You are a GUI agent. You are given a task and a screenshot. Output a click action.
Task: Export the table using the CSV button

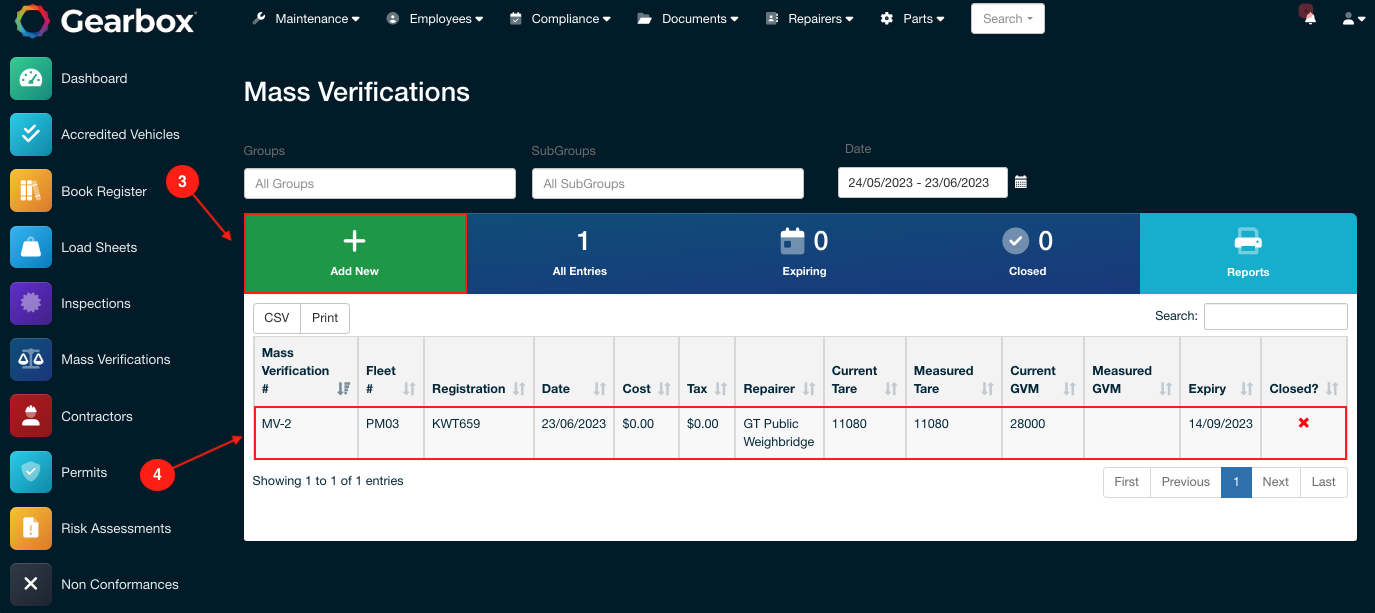(x=276, y=317)
